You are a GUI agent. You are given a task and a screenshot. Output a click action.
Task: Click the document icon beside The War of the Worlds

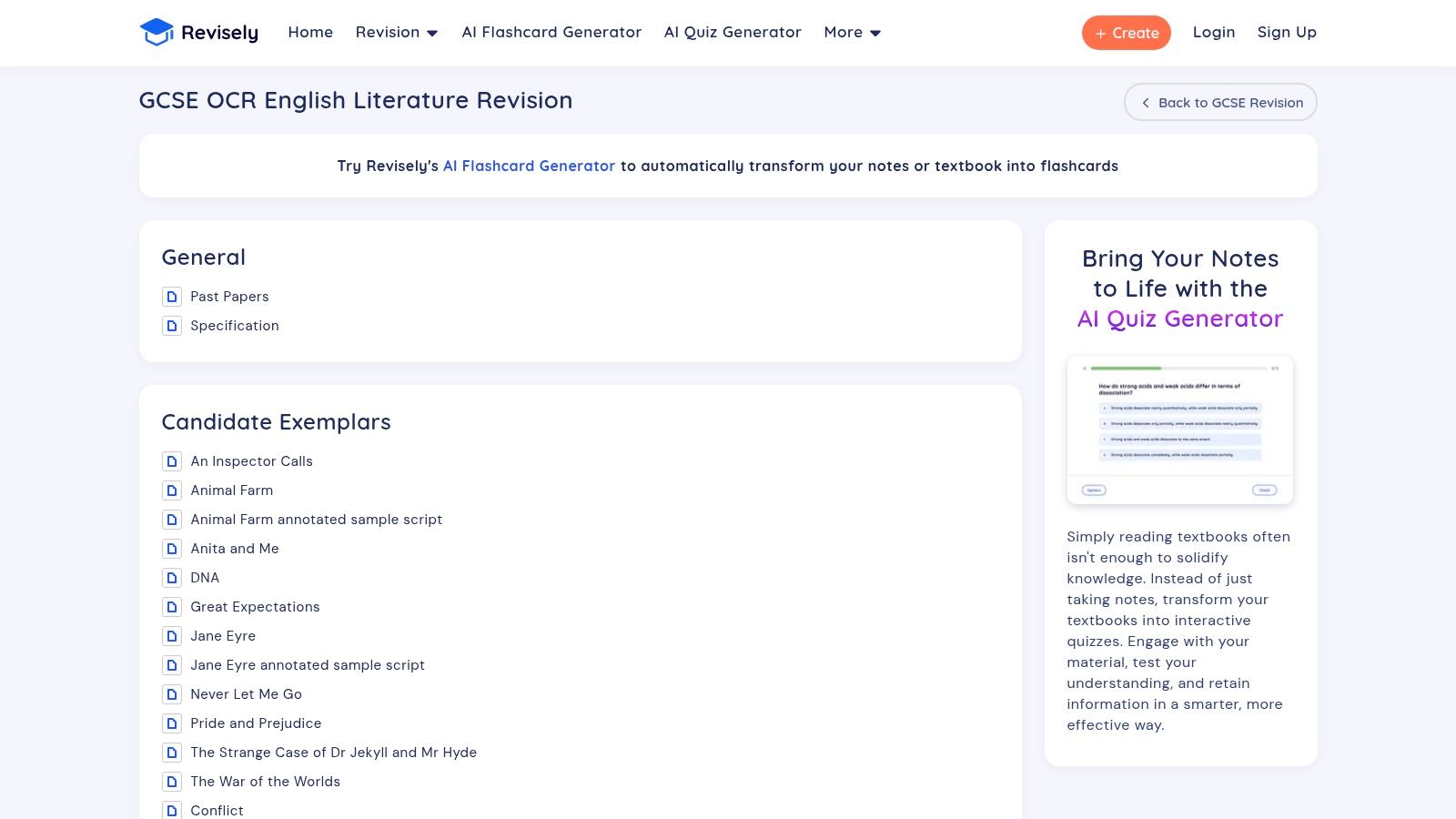click(x=172, y=782)
